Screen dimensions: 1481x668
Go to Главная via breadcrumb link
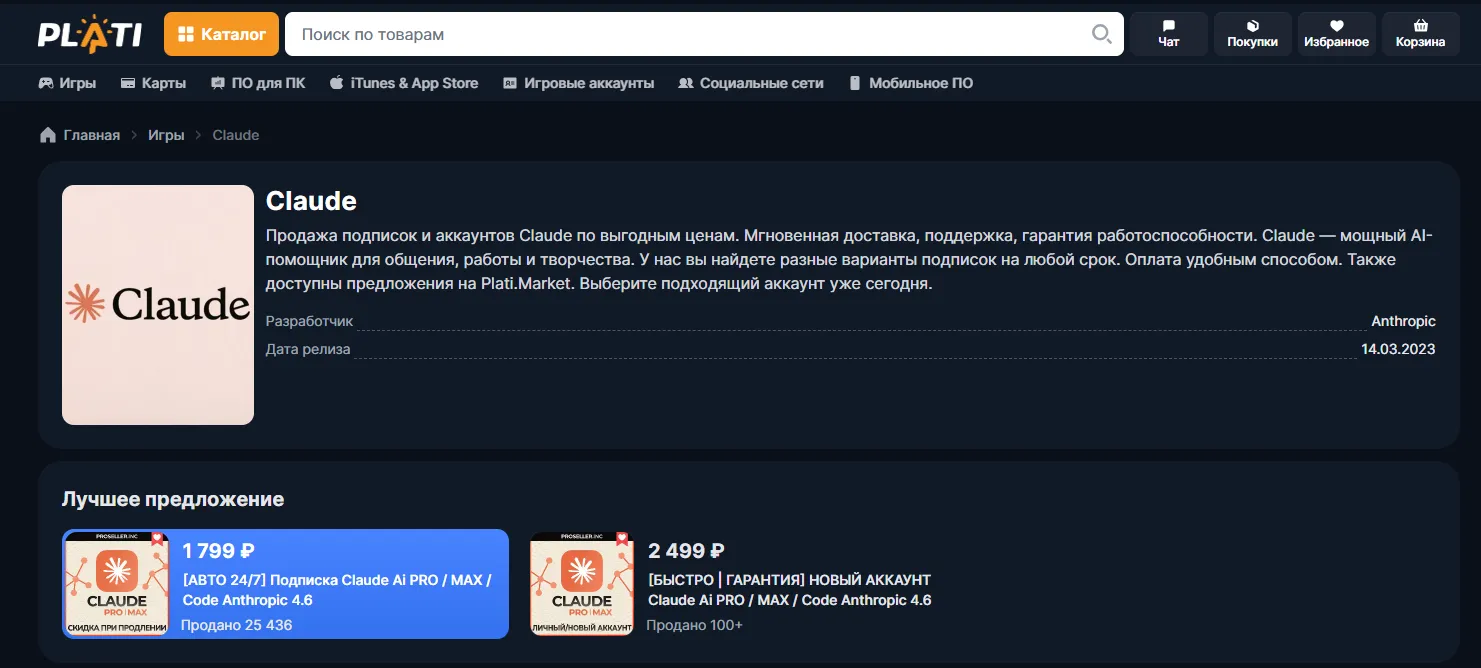click(92, 134)
